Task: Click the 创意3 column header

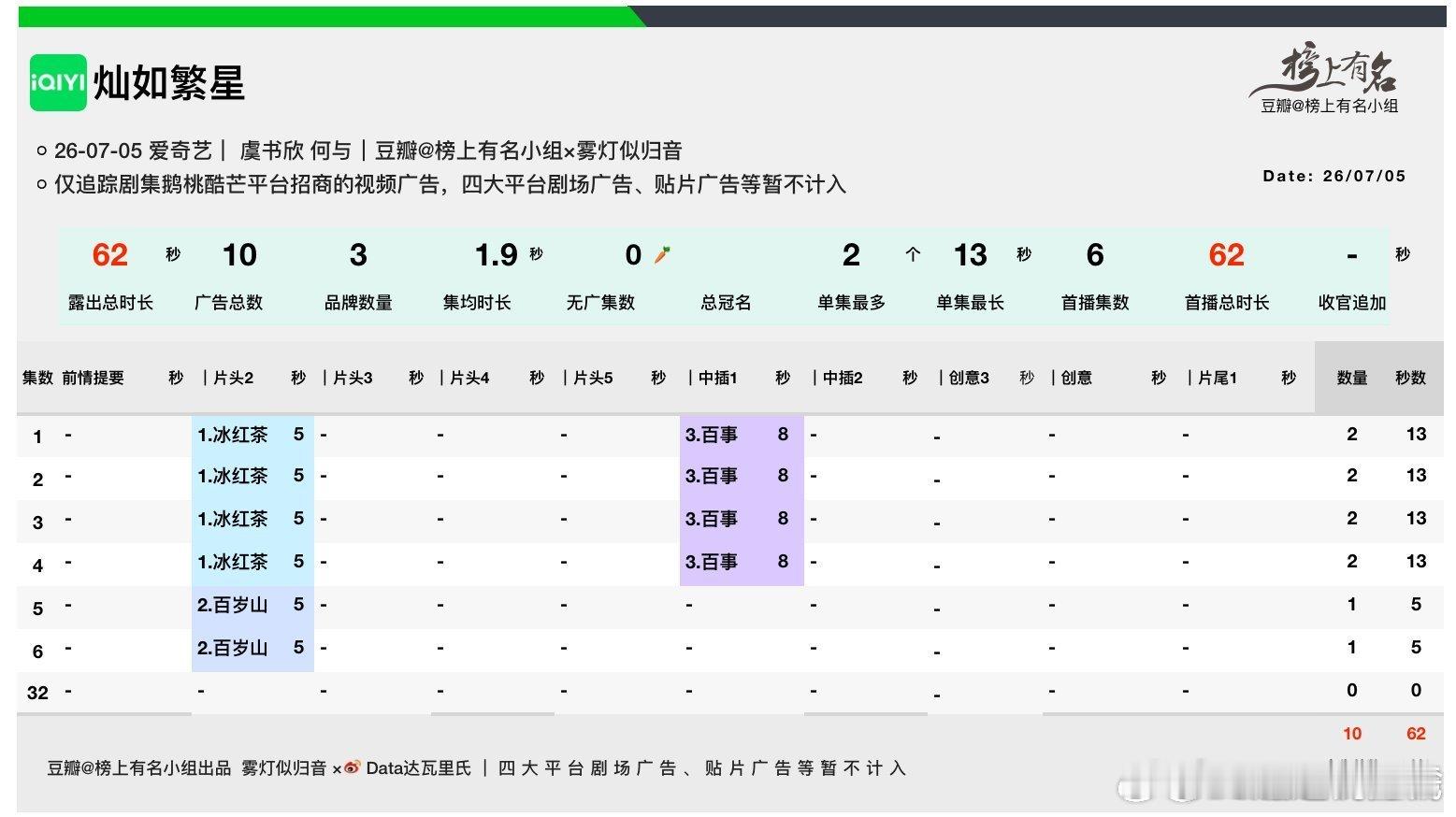Action: (x=969, y=378)
